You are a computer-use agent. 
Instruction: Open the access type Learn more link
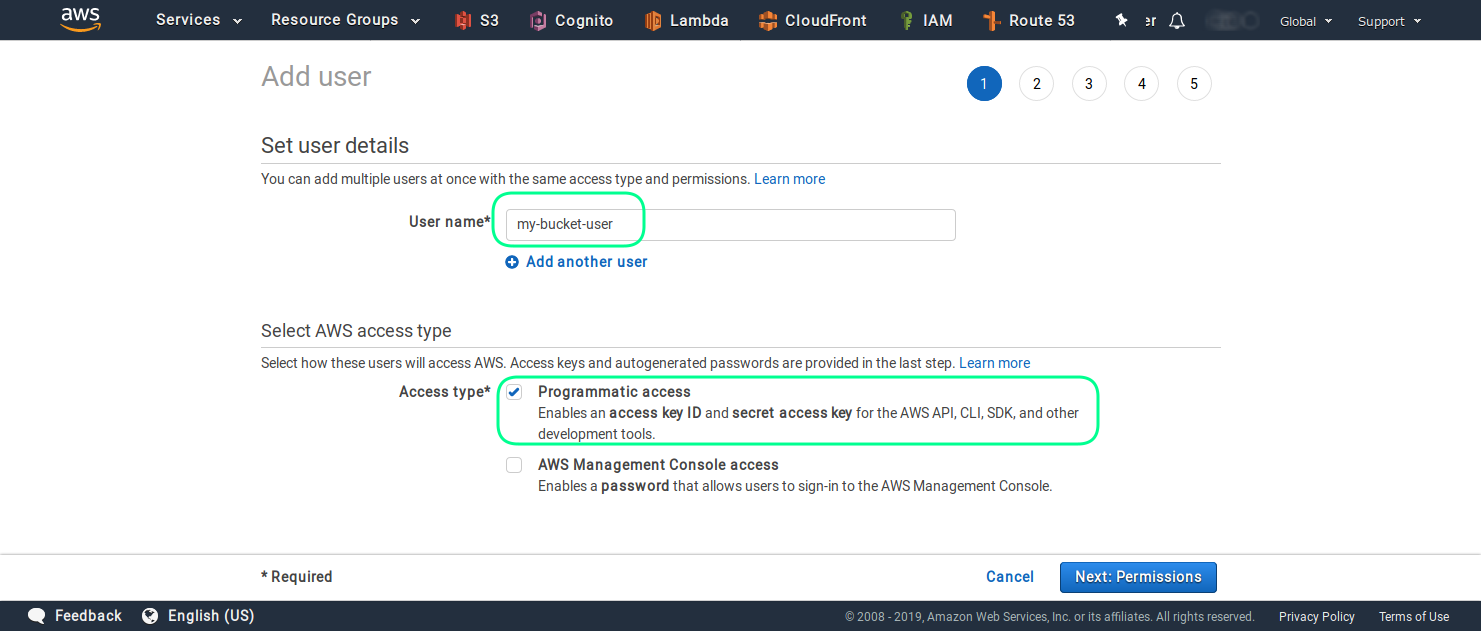pos(994,362)
